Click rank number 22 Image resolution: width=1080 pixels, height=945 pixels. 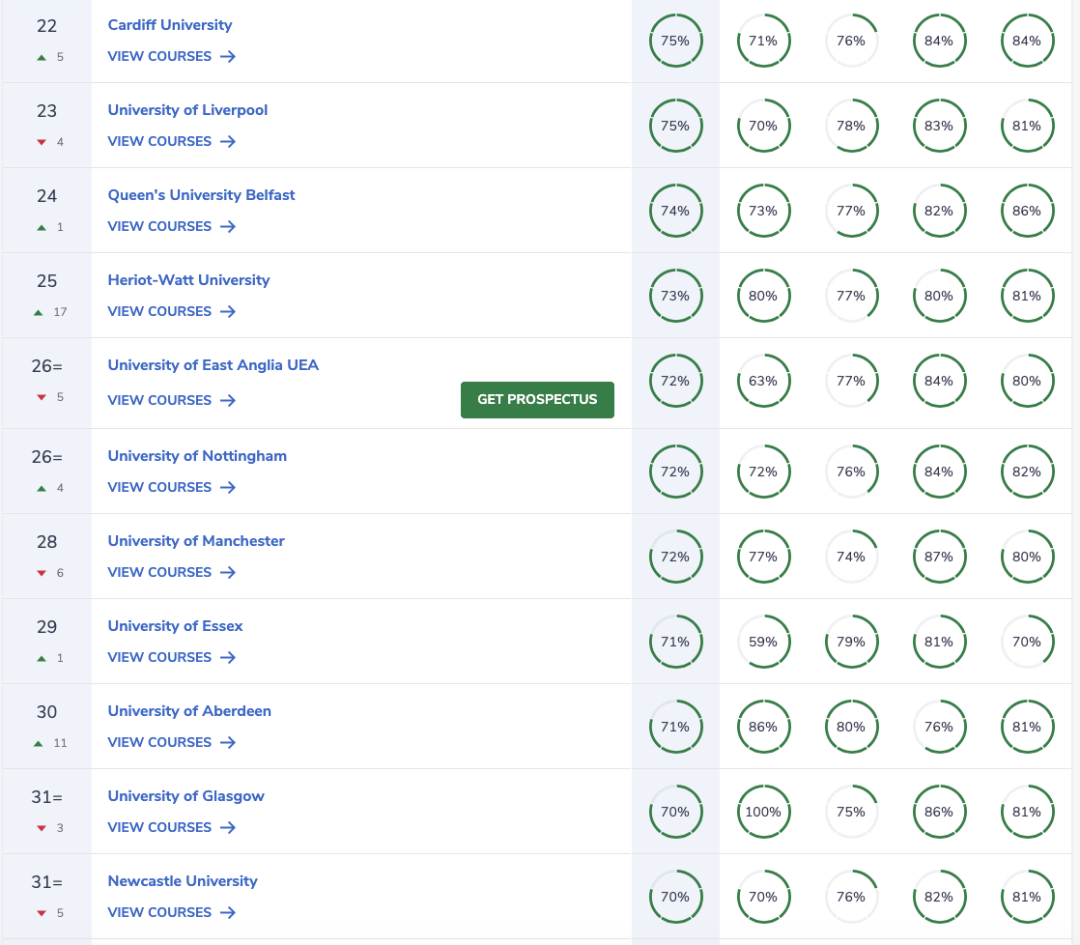pos(47,26)
